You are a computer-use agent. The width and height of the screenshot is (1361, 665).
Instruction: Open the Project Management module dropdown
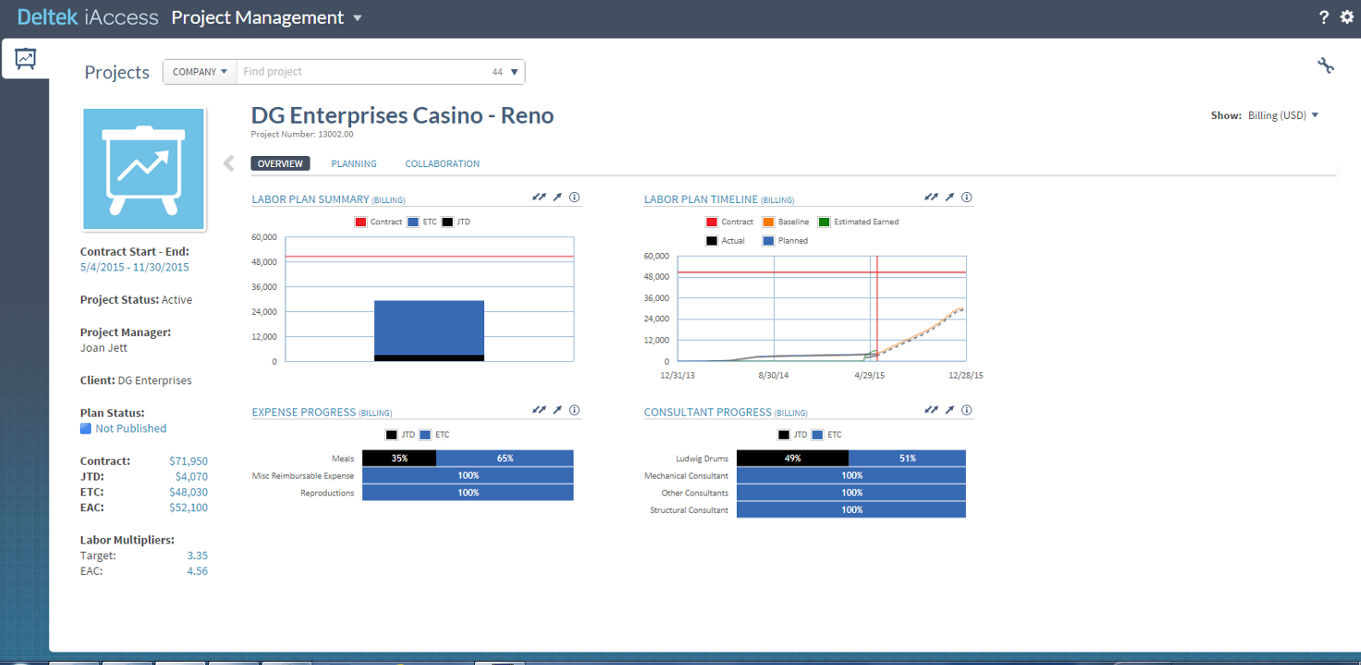coord(358,18)
